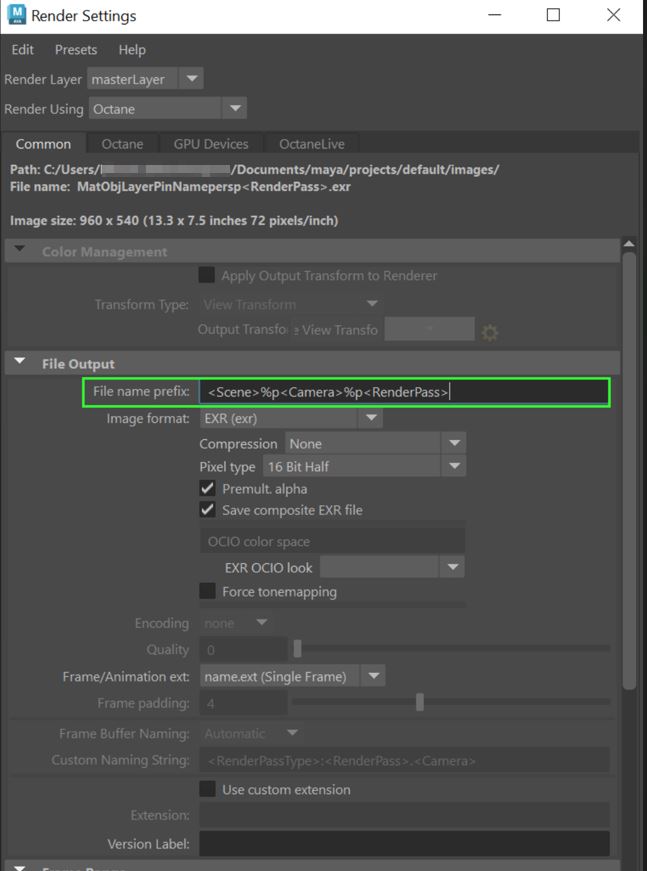Open the Frame Buffer Naming dropdown
Screen dimensions: 647x871
[251, 733]
